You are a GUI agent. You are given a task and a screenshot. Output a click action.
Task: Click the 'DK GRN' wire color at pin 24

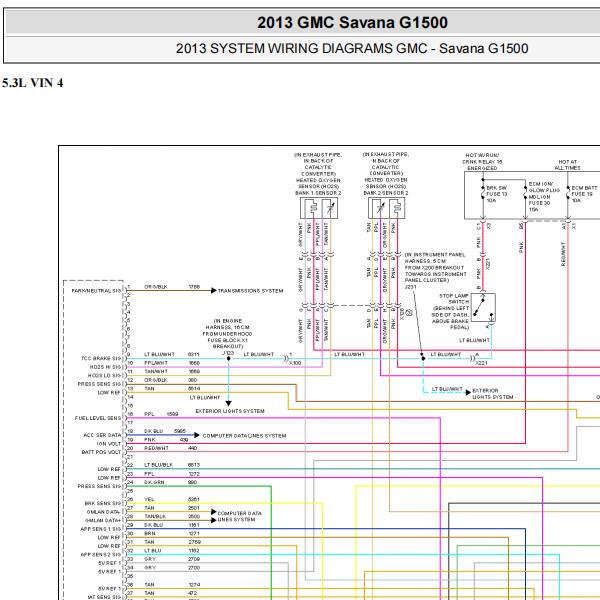point(154,483)
